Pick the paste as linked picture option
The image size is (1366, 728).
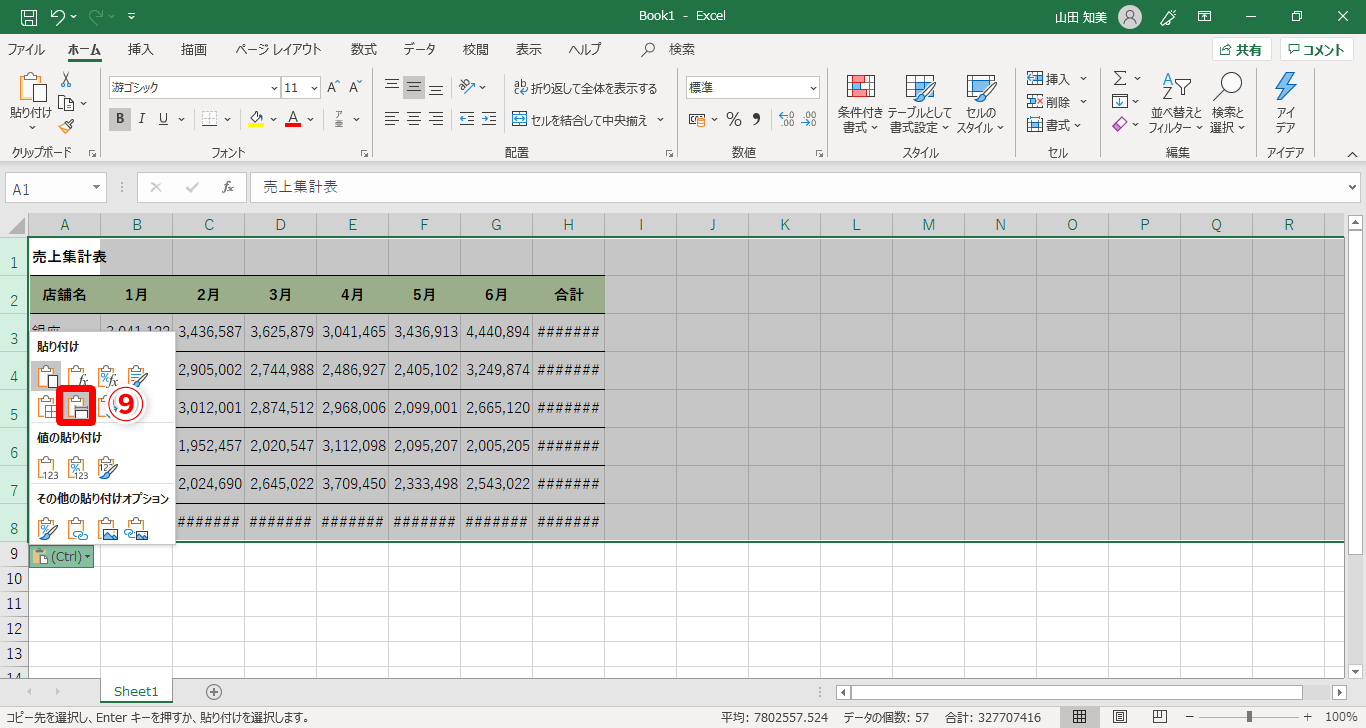tap(137, 528)
